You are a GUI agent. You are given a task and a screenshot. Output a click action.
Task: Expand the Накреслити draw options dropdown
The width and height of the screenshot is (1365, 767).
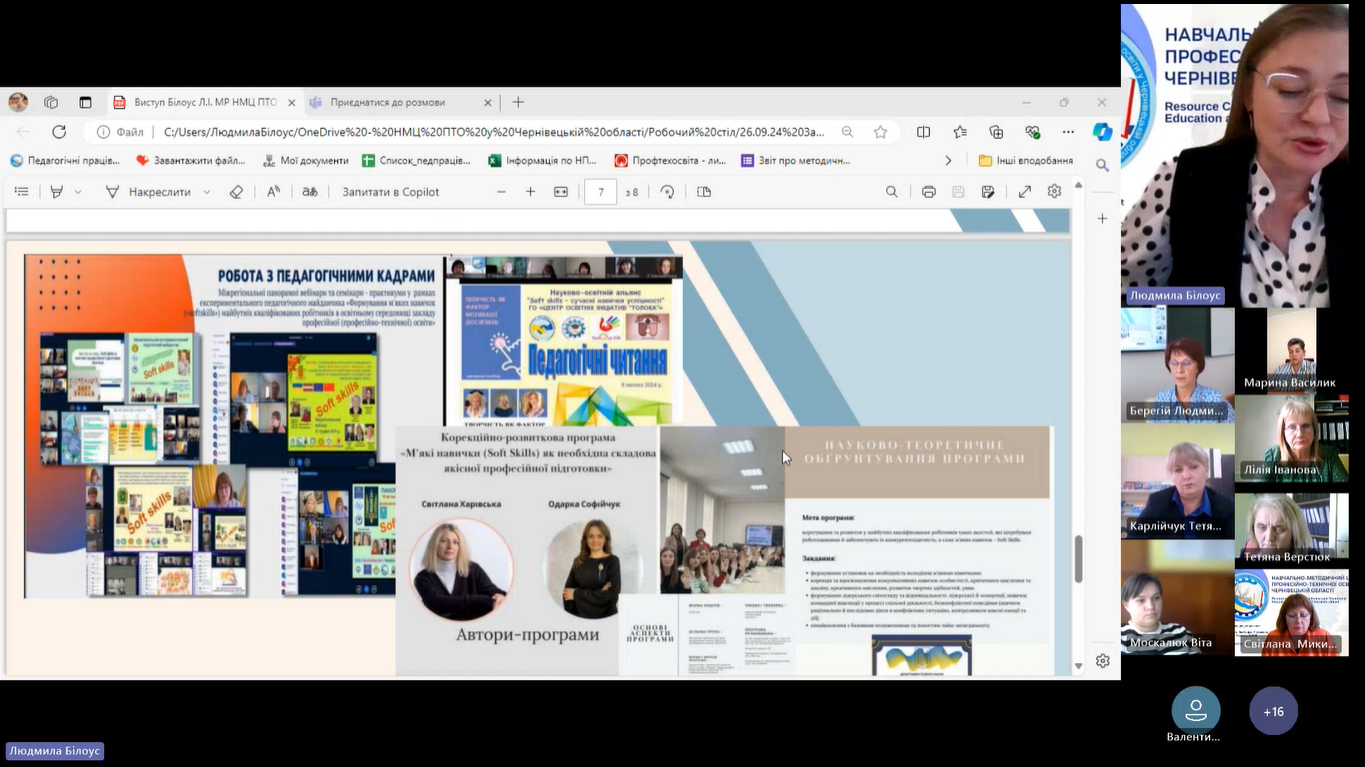point(207,192)
